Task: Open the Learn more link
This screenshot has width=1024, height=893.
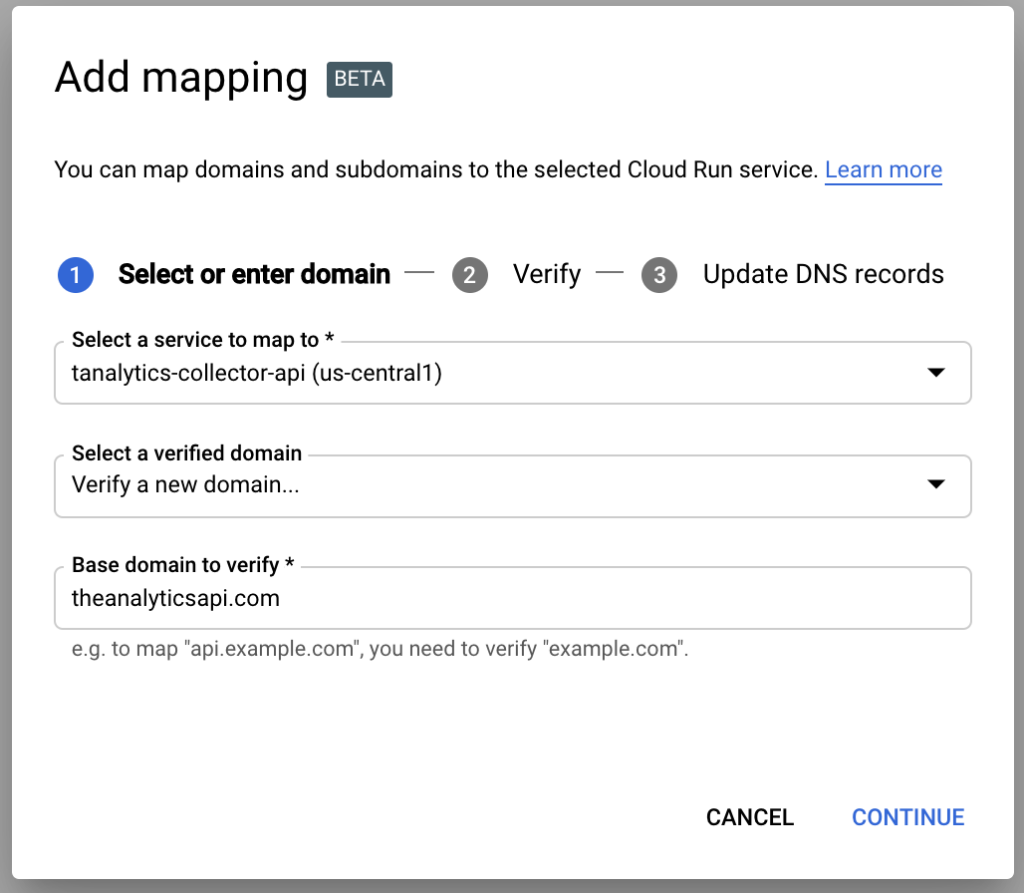Action: tap(883, 170)
